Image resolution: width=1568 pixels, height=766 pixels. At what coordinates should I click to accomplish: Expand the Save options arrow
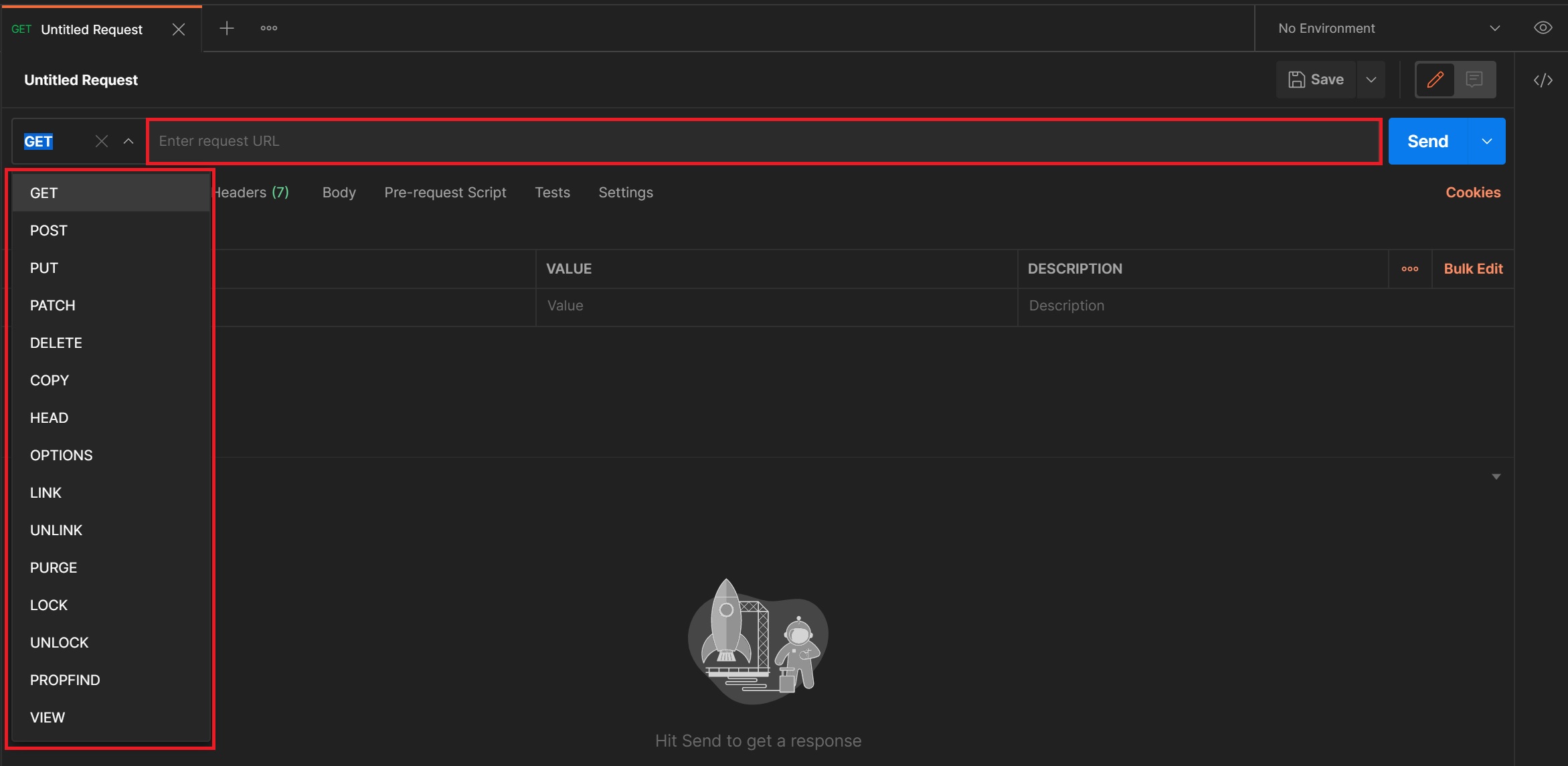click(1371, 80)
